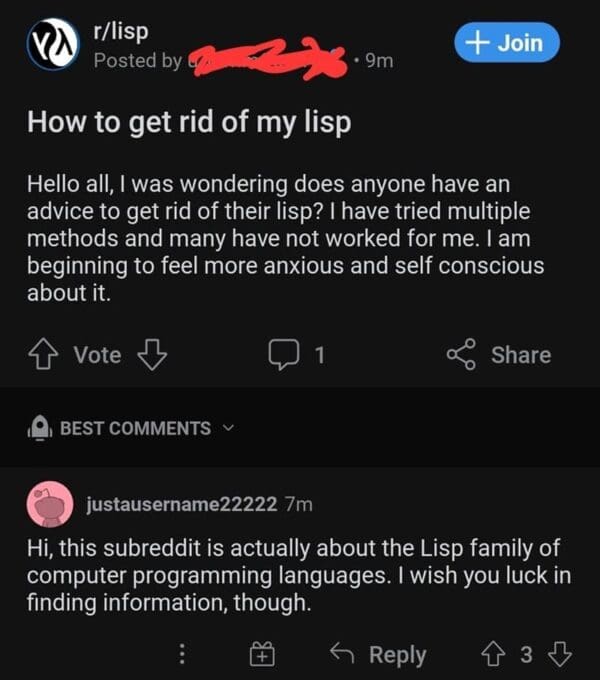Open the r/lisp subreddit link
The width and height of the screenshot is (600, 680).
(121, 32)
